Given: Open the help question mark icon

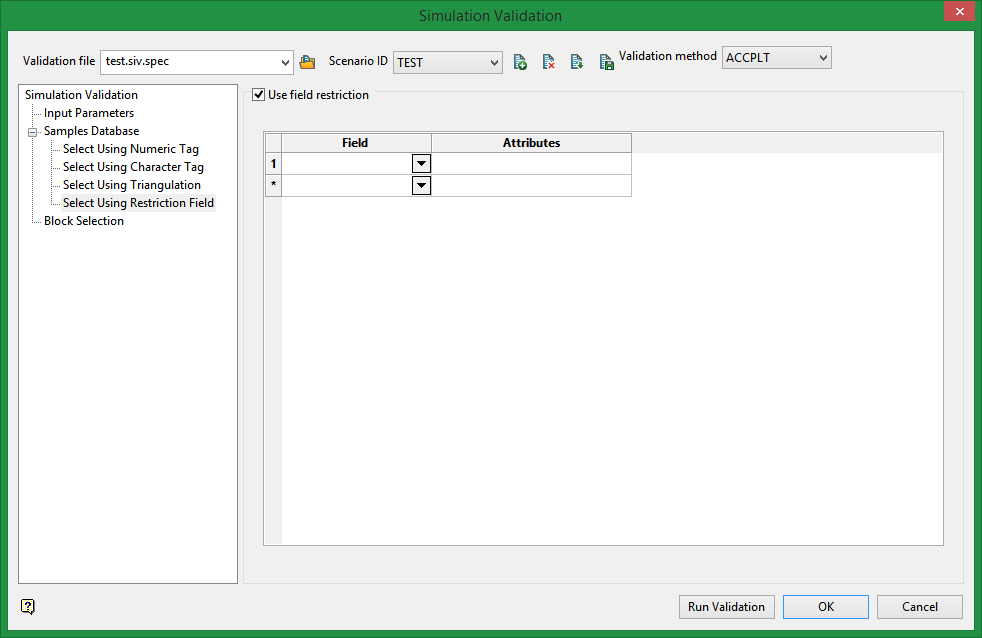Looking at the screenshot, I should point(28,606).
